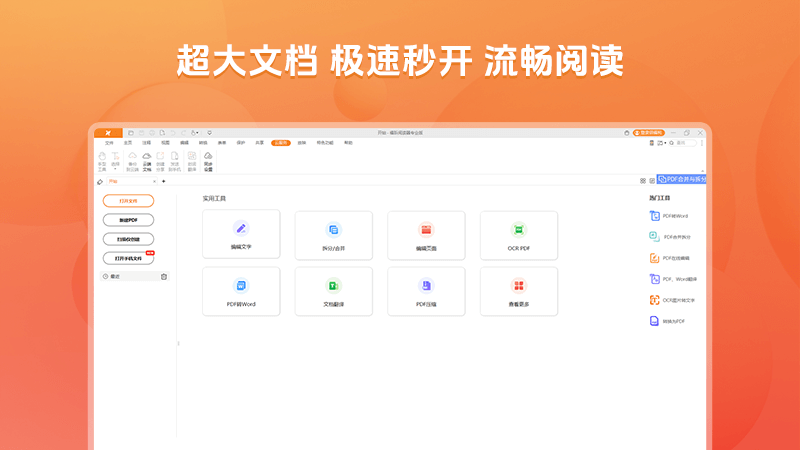Expand the 选择 tool dropdown
The height and width of the screenshot is (450, 800).
pyautogui.click(x=115, y=169)
